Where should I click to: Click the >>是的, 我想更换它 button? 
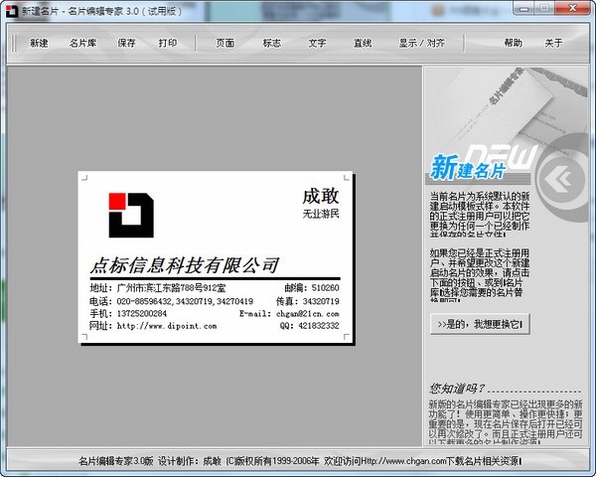click(480, 325)
